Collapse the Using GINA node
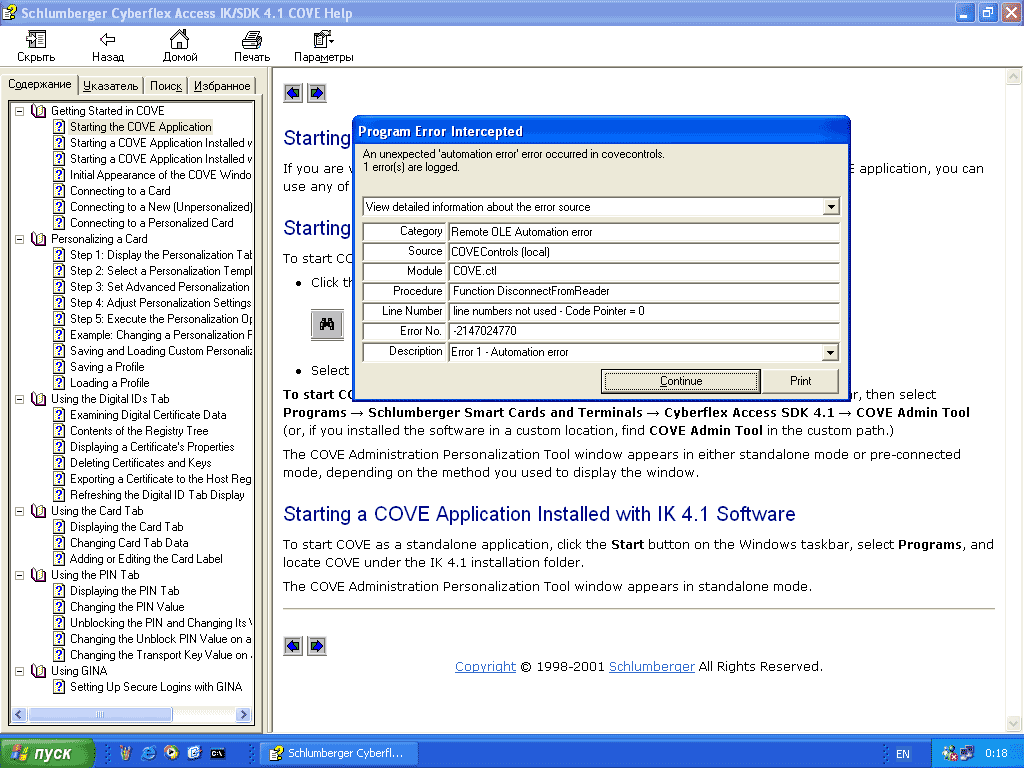This screenshot has height=768, width=1024. (20, 671)
